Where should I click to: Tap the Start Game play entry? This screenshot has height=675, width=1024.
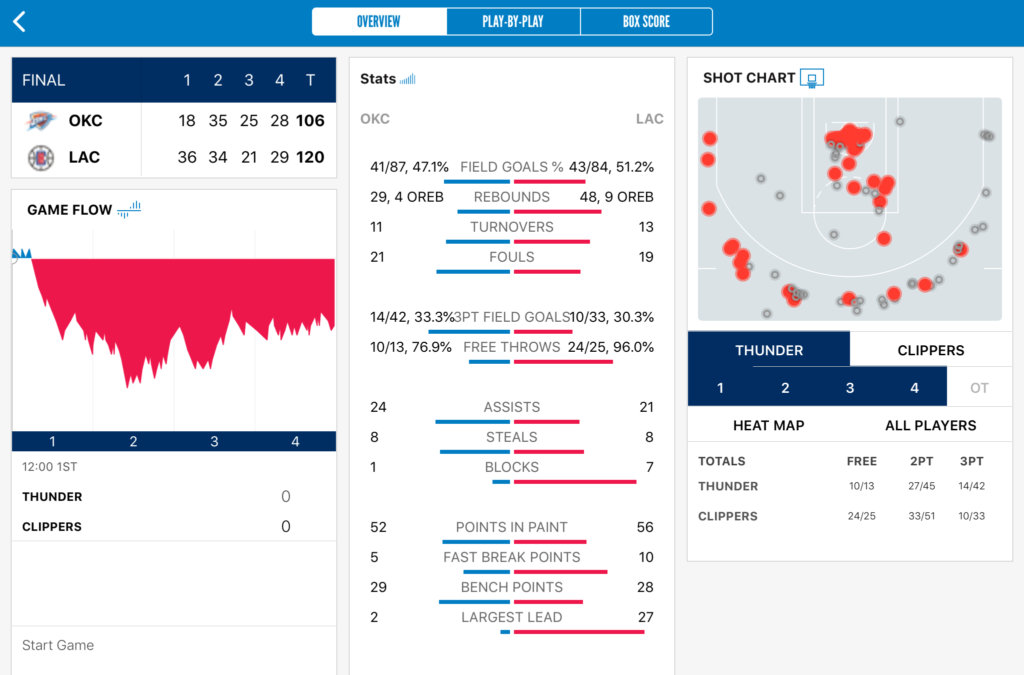point(58,645)
